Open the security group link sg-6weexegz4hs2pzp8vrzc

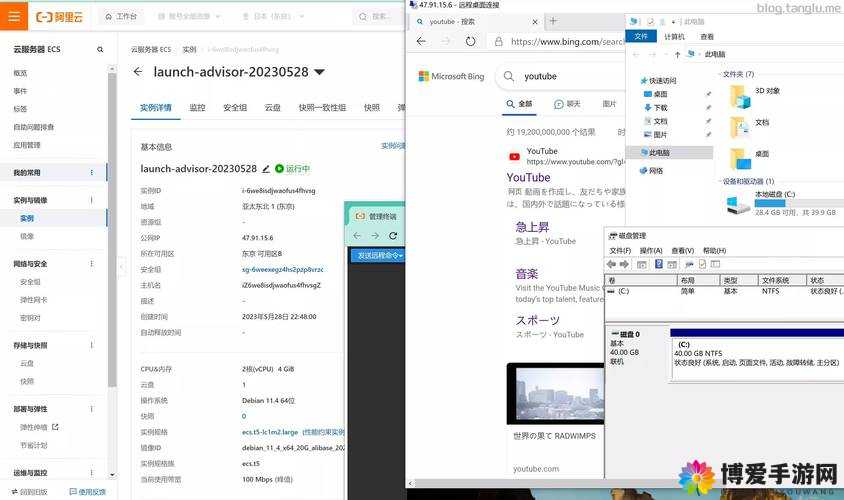pos(283,269)
